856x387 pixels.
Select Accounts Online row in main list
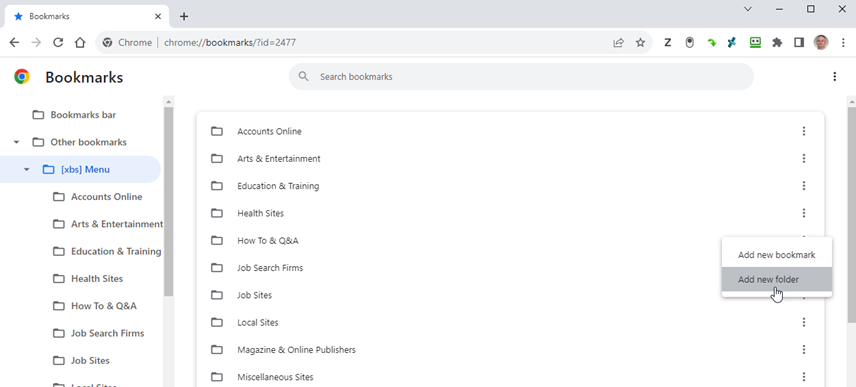510,131
